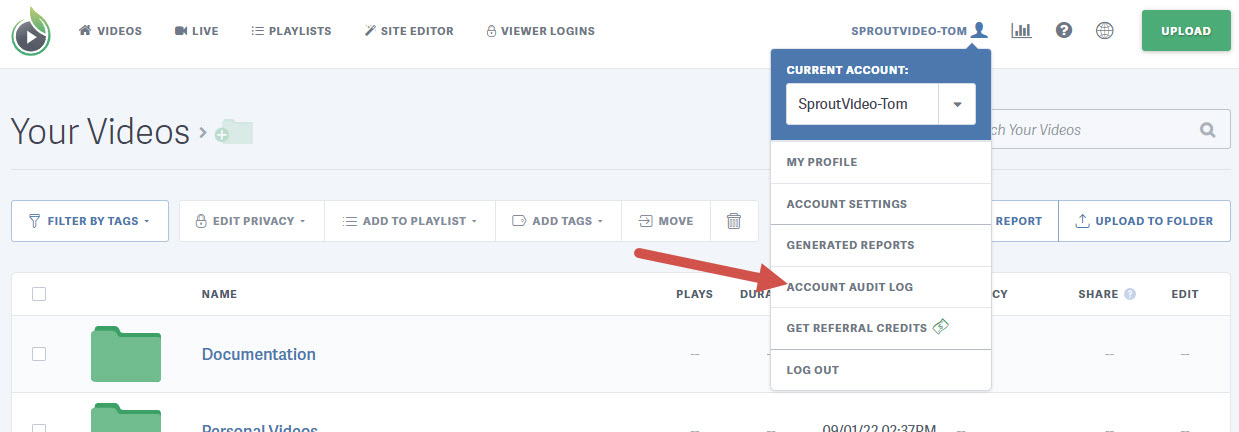The image size is (1239, 432).
Task: Click the SPROUTVIDEO-TOM account name
Action: pos(909,31)
